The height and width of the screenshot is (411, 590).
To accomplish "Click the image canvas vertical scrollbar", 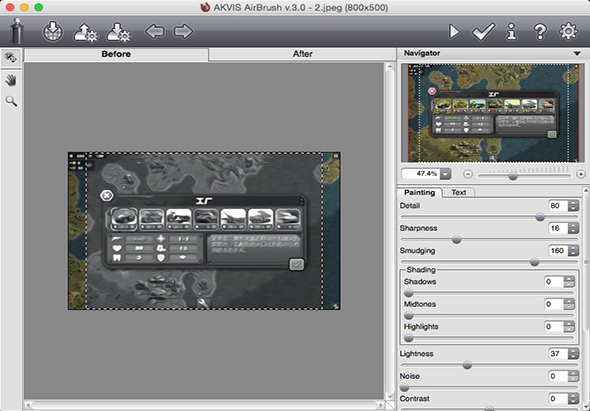I will point(390,230).
